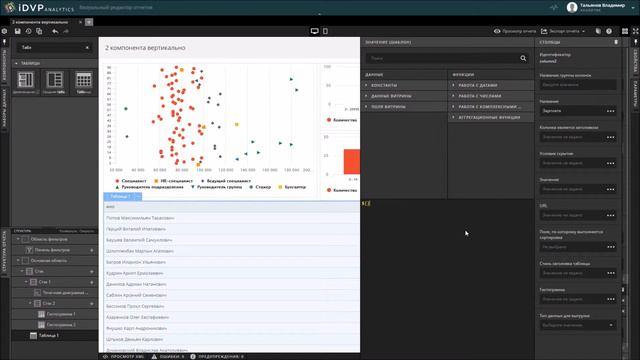The width and height of the screenshot is (640, 360).
Task: Open the Значение field ellipsis editor
Action: [611, 189]
